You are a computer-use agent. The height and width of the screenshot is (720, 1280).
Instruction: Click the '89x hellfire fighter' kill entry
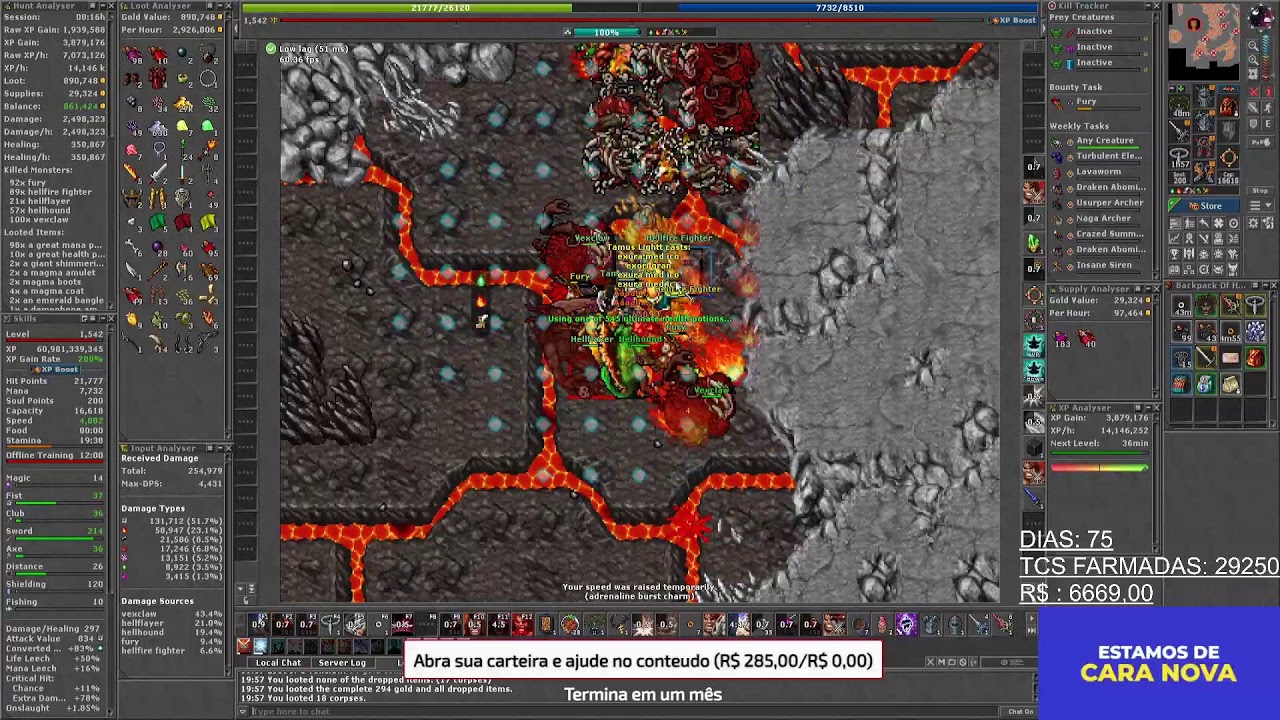point(50,192)
